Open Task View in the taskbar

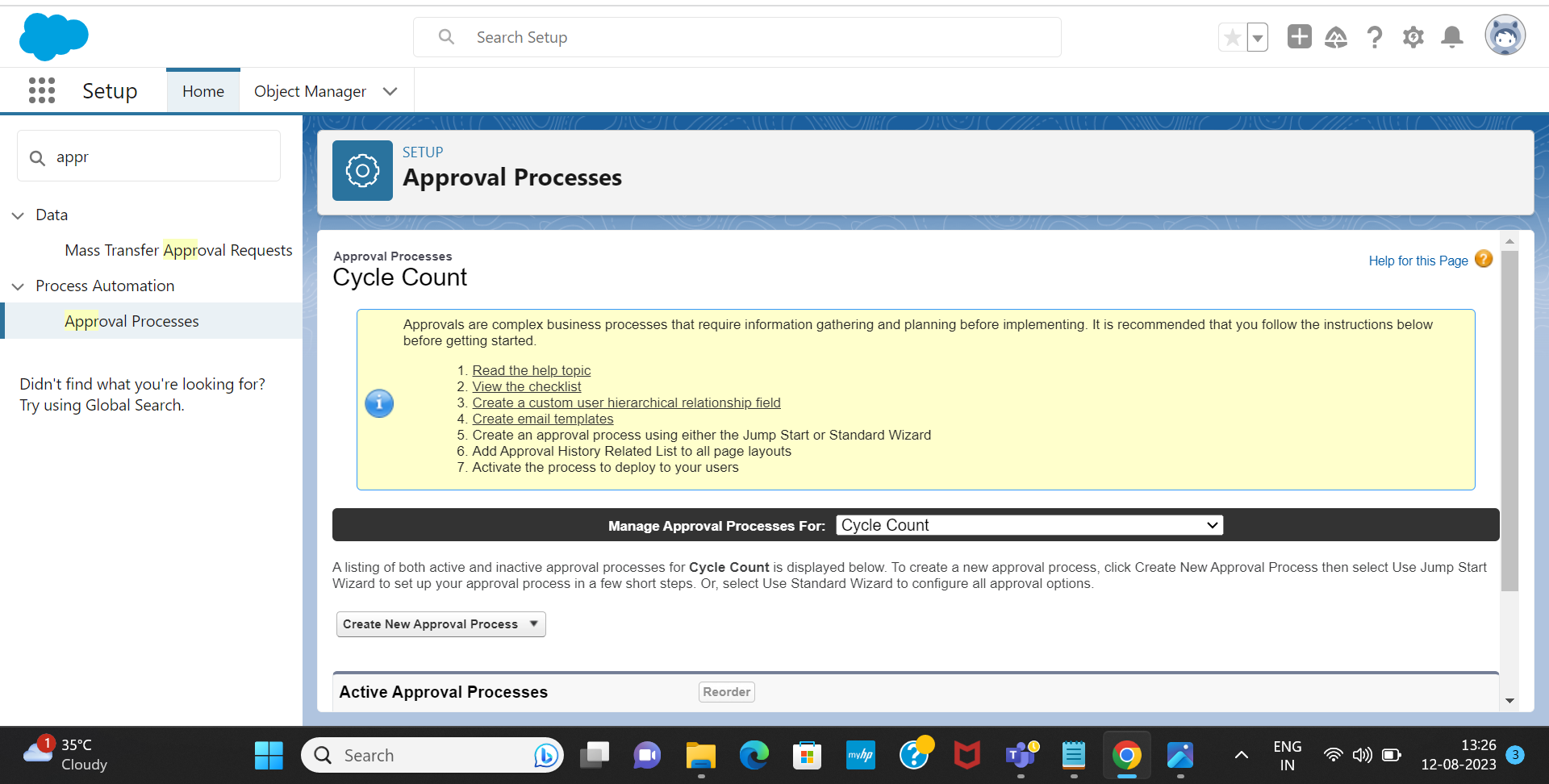pyautogui.click(x=595, y=756)
